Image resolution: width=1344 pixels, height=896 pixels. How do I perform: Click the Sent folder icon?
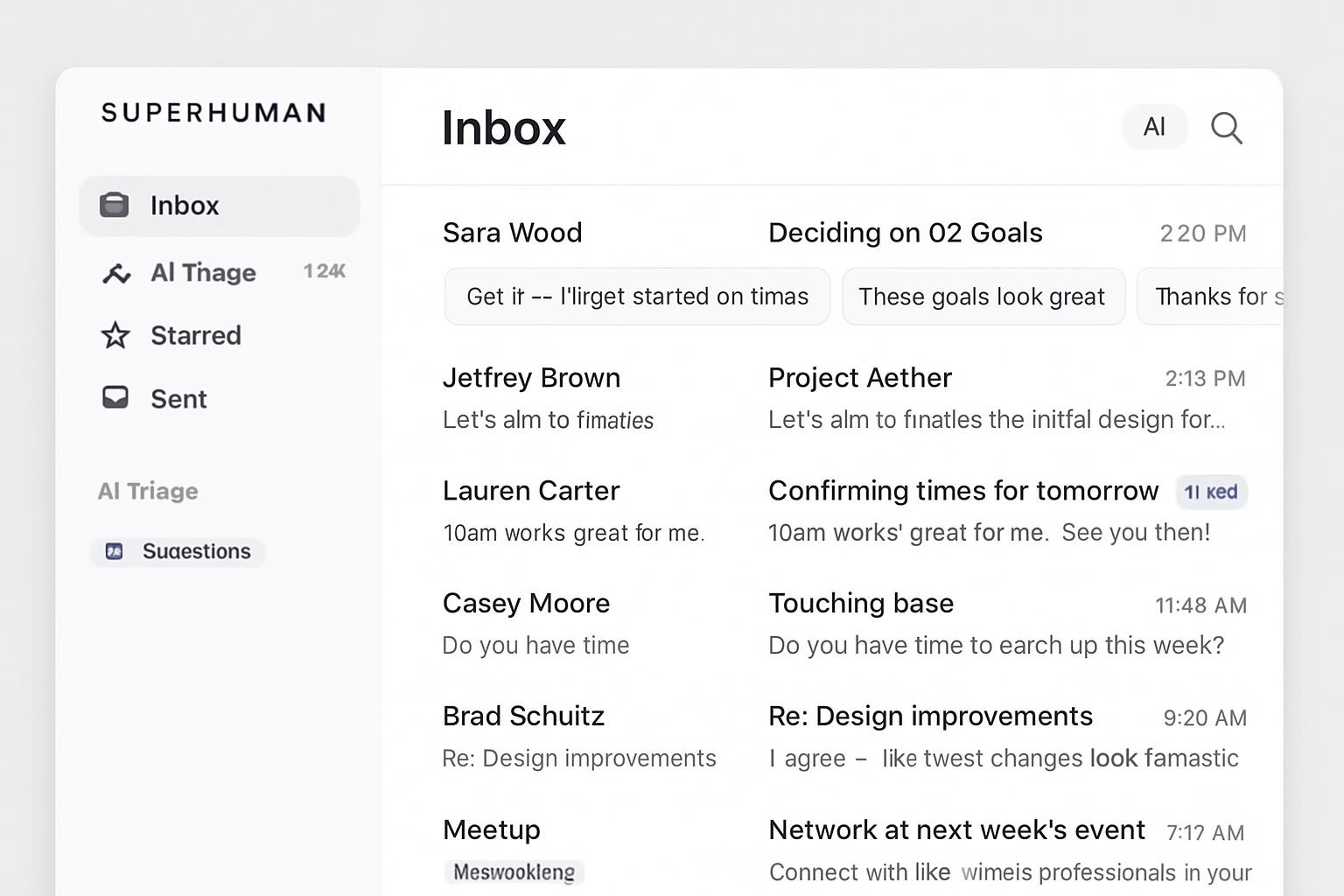point(115,398)
